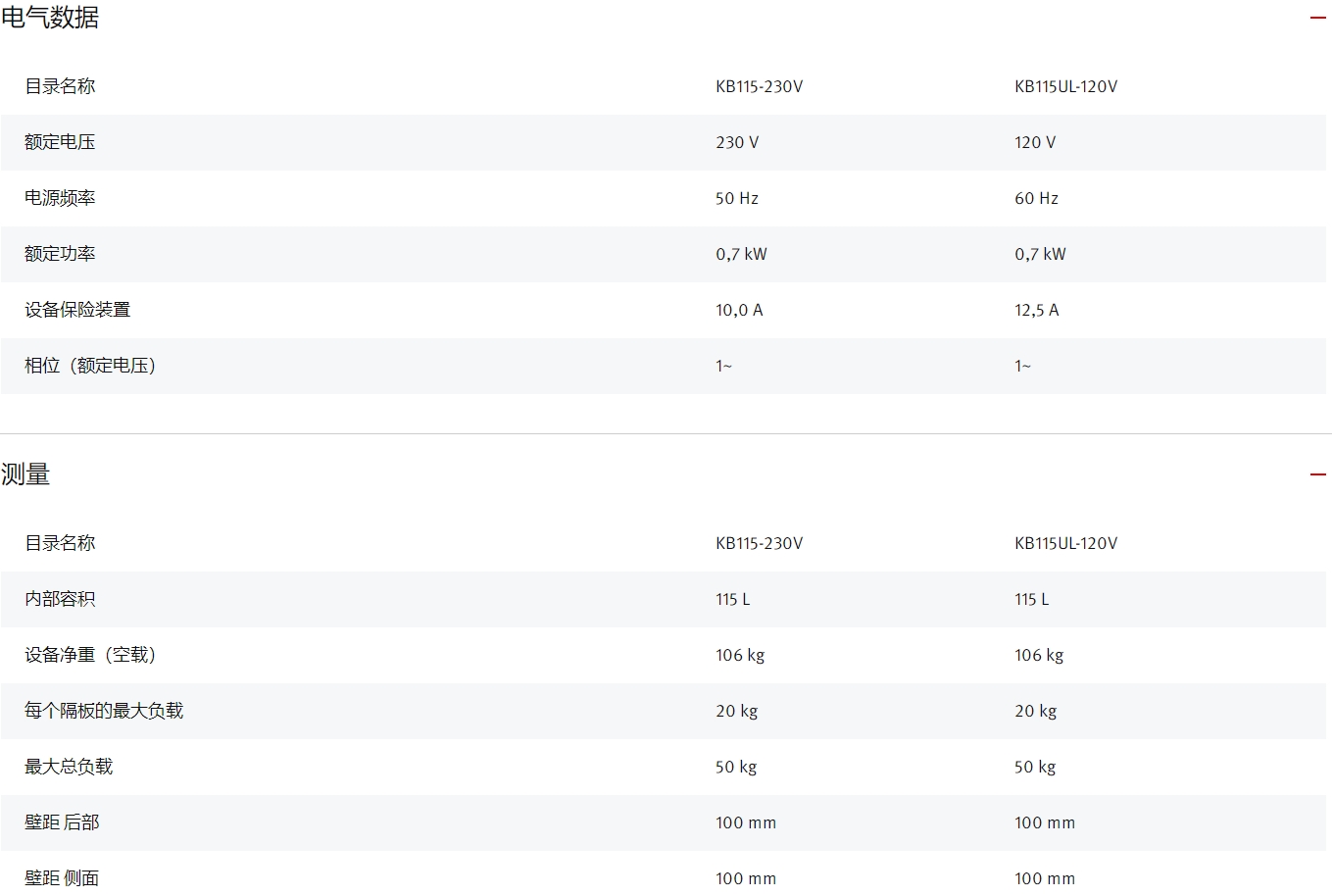Select the 1~ phase value under KB115UL-120V
The width and height of the screenshot is (1332, 896).
pyautogui.click(x=1023, y=366)
